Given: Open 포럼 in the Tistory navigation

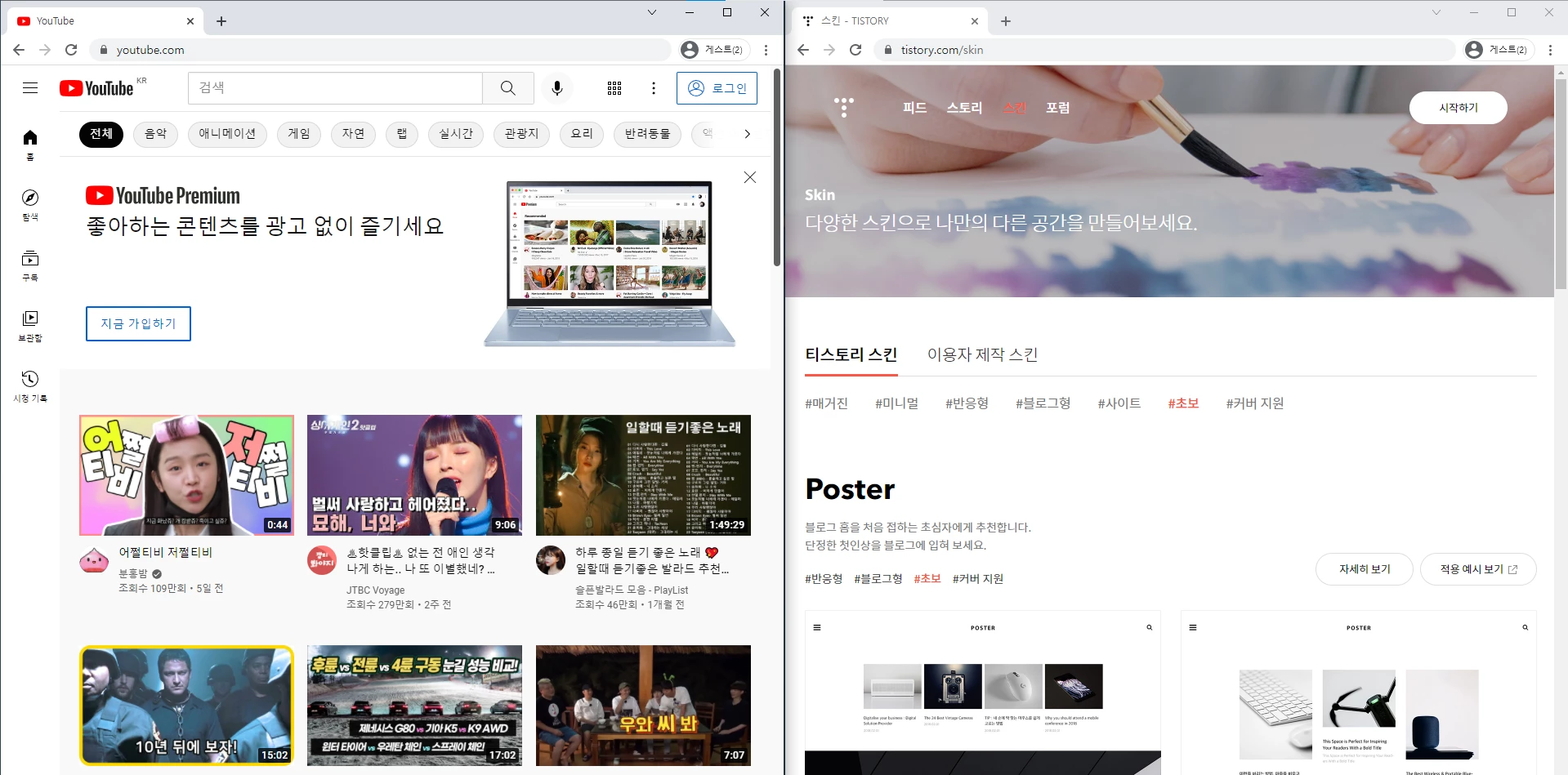Looking at the screenshot, I should (1058, 108).
